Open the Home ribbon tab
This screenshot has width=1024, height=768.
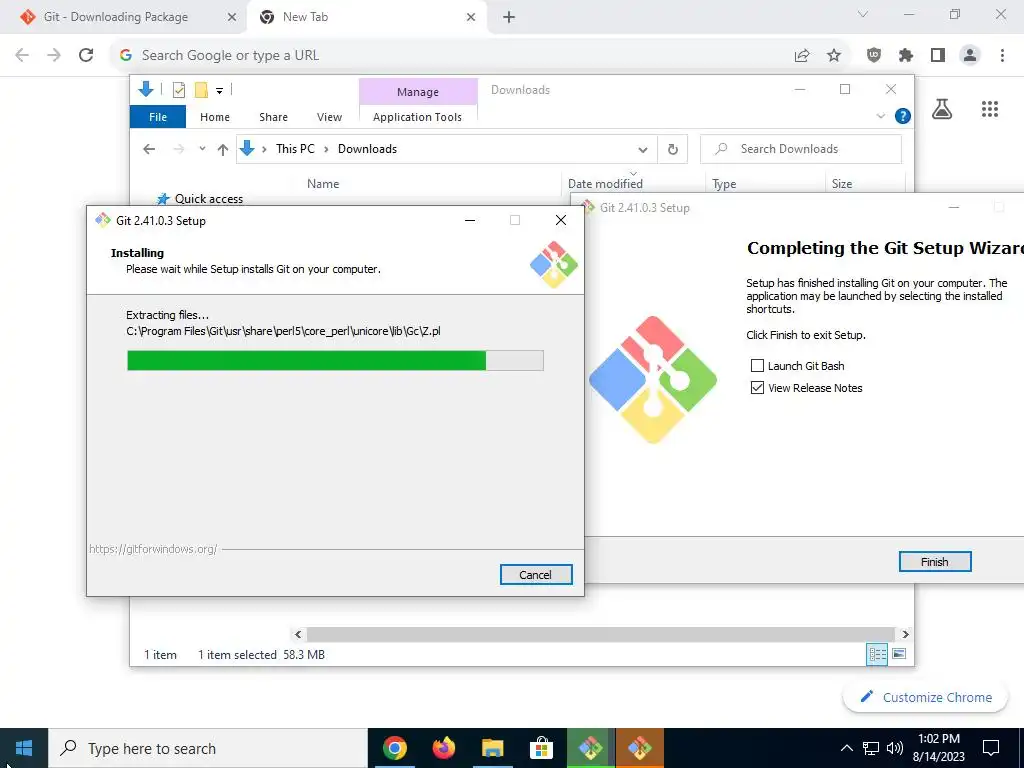click(x=215, y=117)
